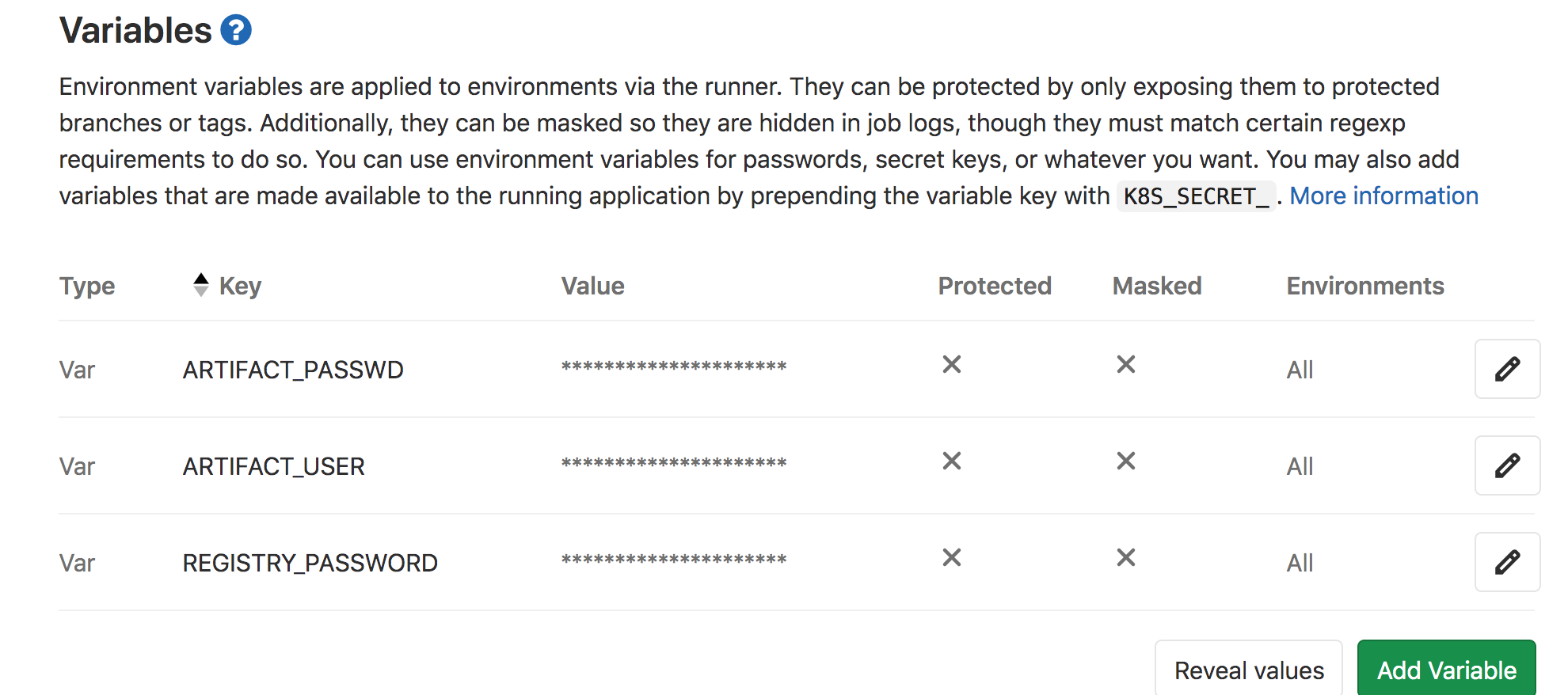Open the More information link
Viewport: 1568px width, 695px height.
[x=1383, y=196]
